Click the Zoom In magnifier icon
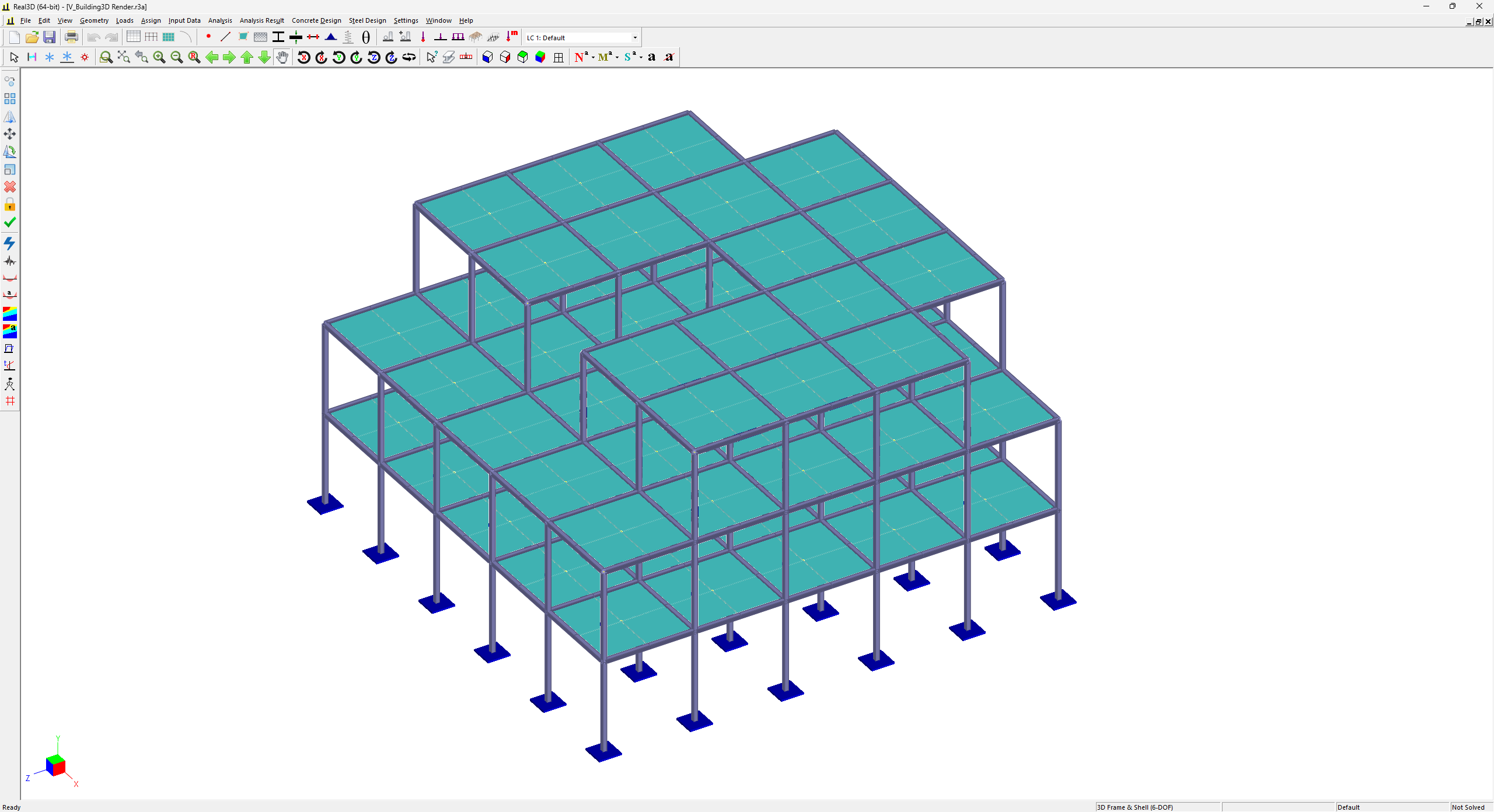The image size is (1494, 812). (x=159, y=57)
